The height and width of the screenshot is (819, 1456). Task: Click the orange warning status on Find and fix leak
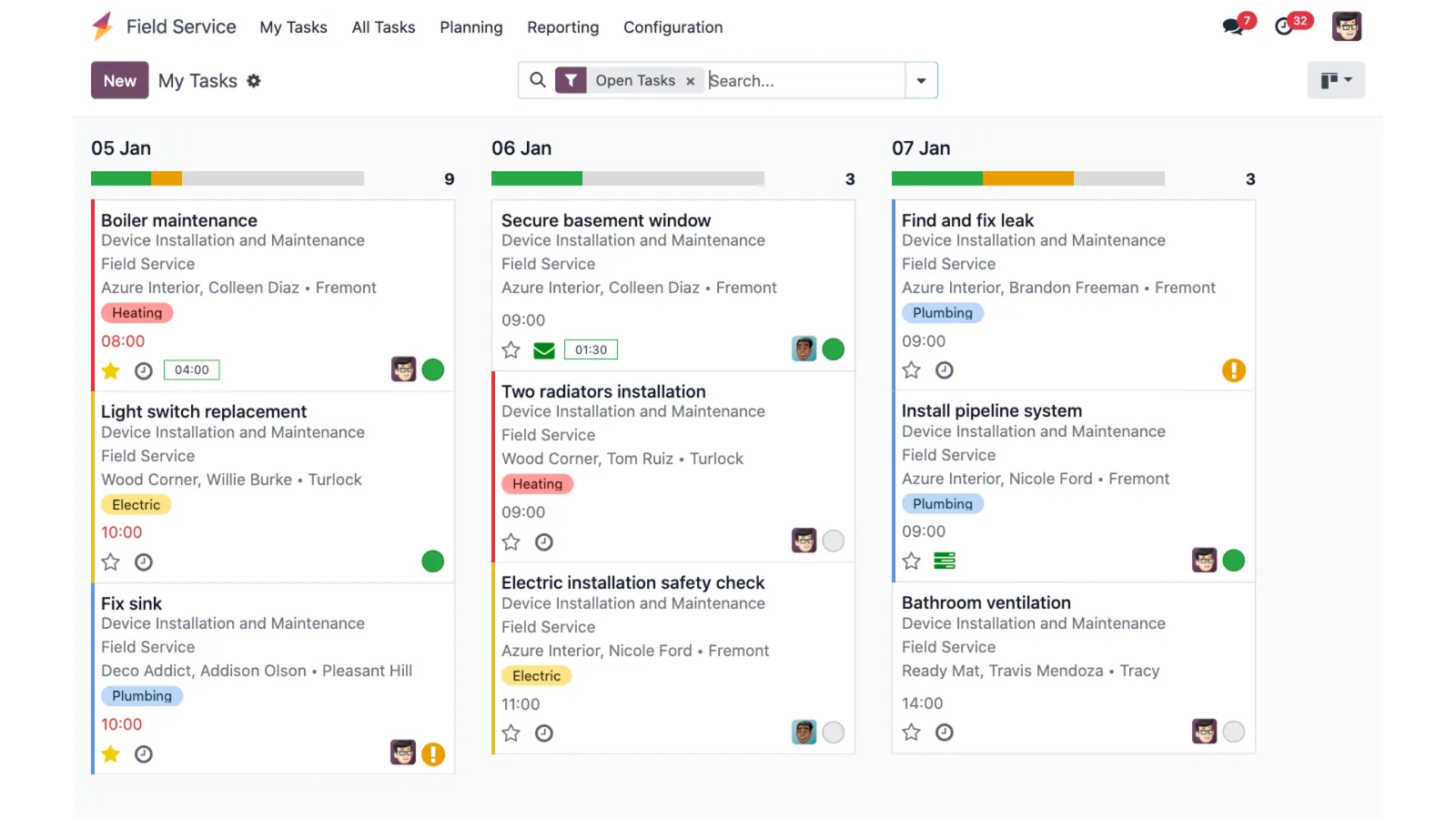(1234, 370)
